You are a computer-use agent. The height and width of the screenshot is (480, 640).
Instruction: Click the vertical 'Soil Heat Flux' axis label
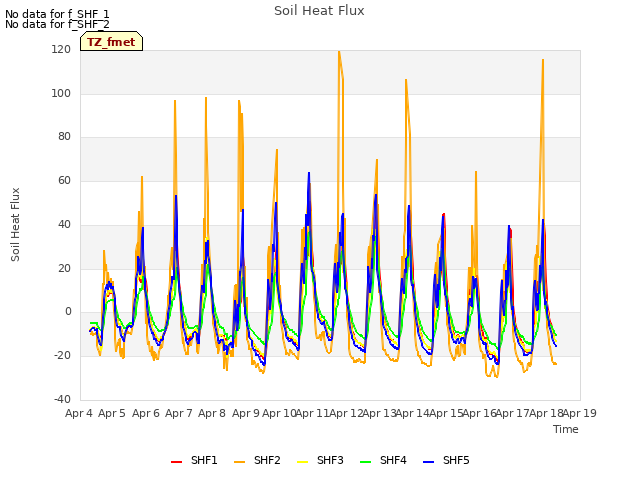coord(15,224)
